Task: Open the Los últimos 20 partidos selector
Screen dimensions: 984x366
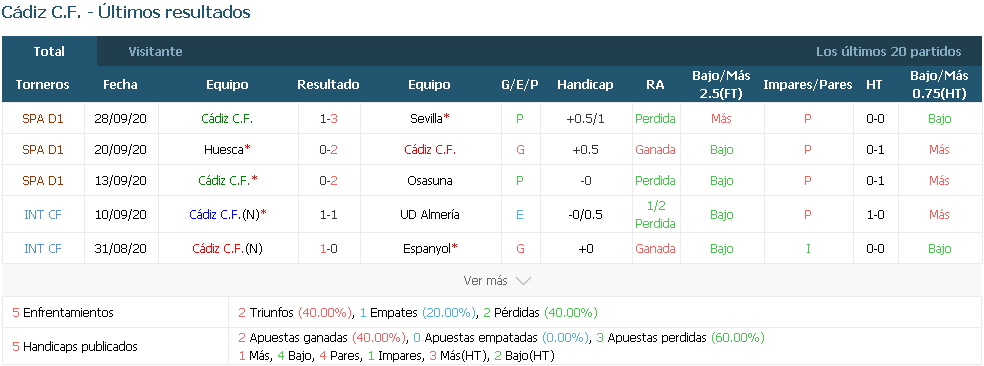Action: point(888,51)
